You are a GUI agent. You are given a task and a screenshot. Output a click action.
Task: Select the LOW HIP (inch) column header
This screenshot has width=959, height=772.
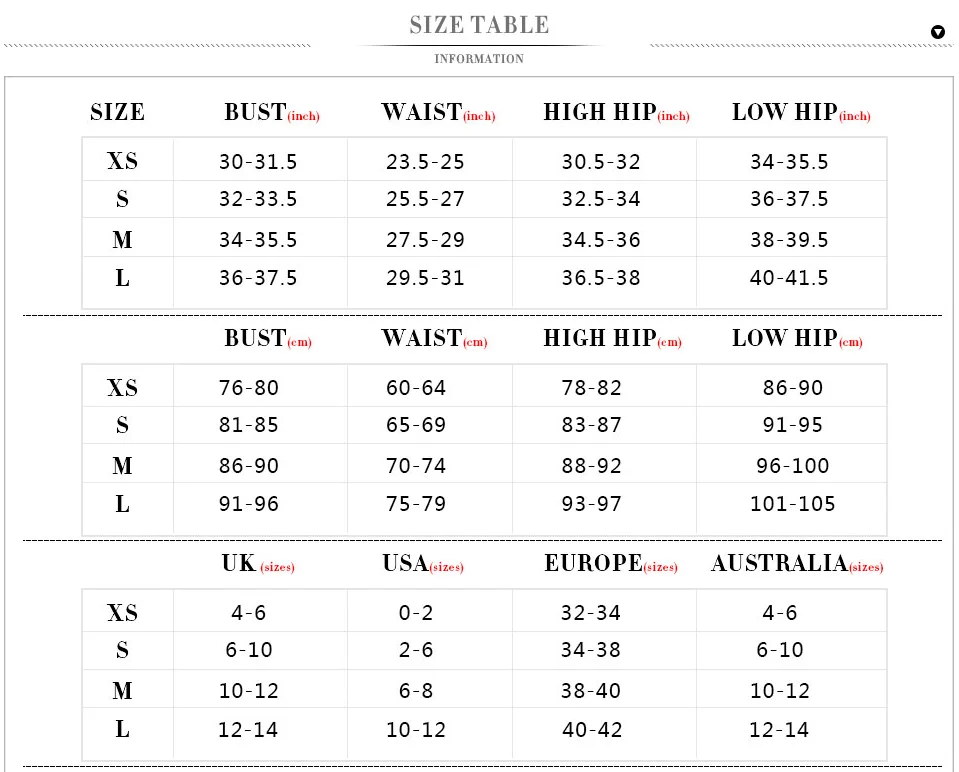[x=801, y=113]
